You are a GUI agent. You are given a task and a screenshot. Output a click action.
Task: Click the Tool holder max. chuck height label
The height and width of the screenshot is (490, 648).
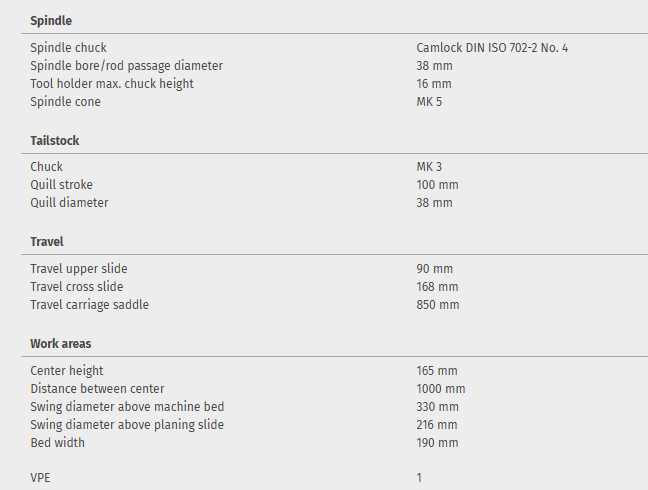[112, 84]
